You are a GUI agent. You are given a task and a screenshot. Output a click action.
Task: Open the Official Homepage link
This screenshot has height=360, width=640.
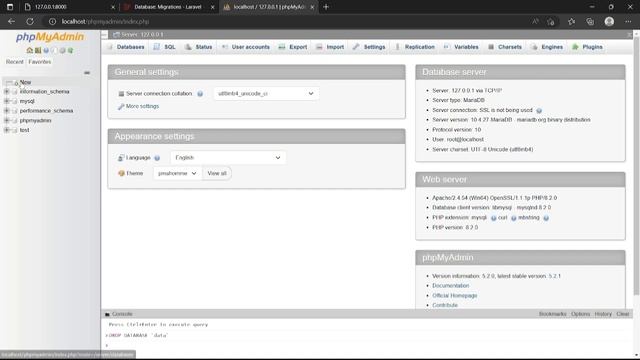tap(455, 296)
